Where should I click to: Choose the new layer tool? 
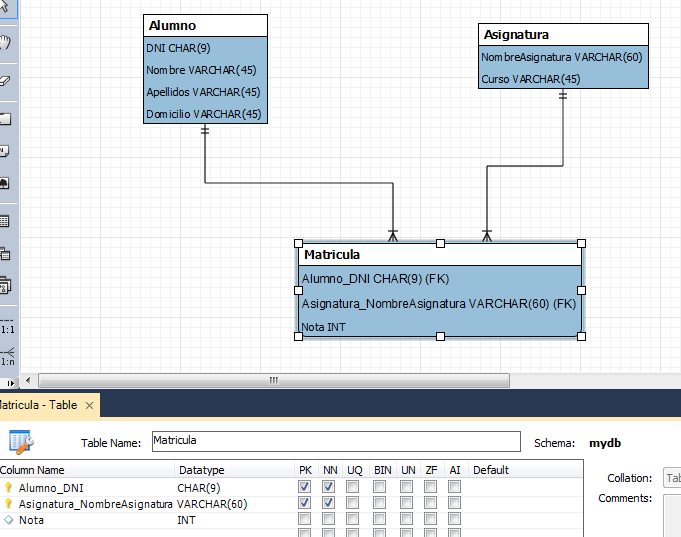5,119
